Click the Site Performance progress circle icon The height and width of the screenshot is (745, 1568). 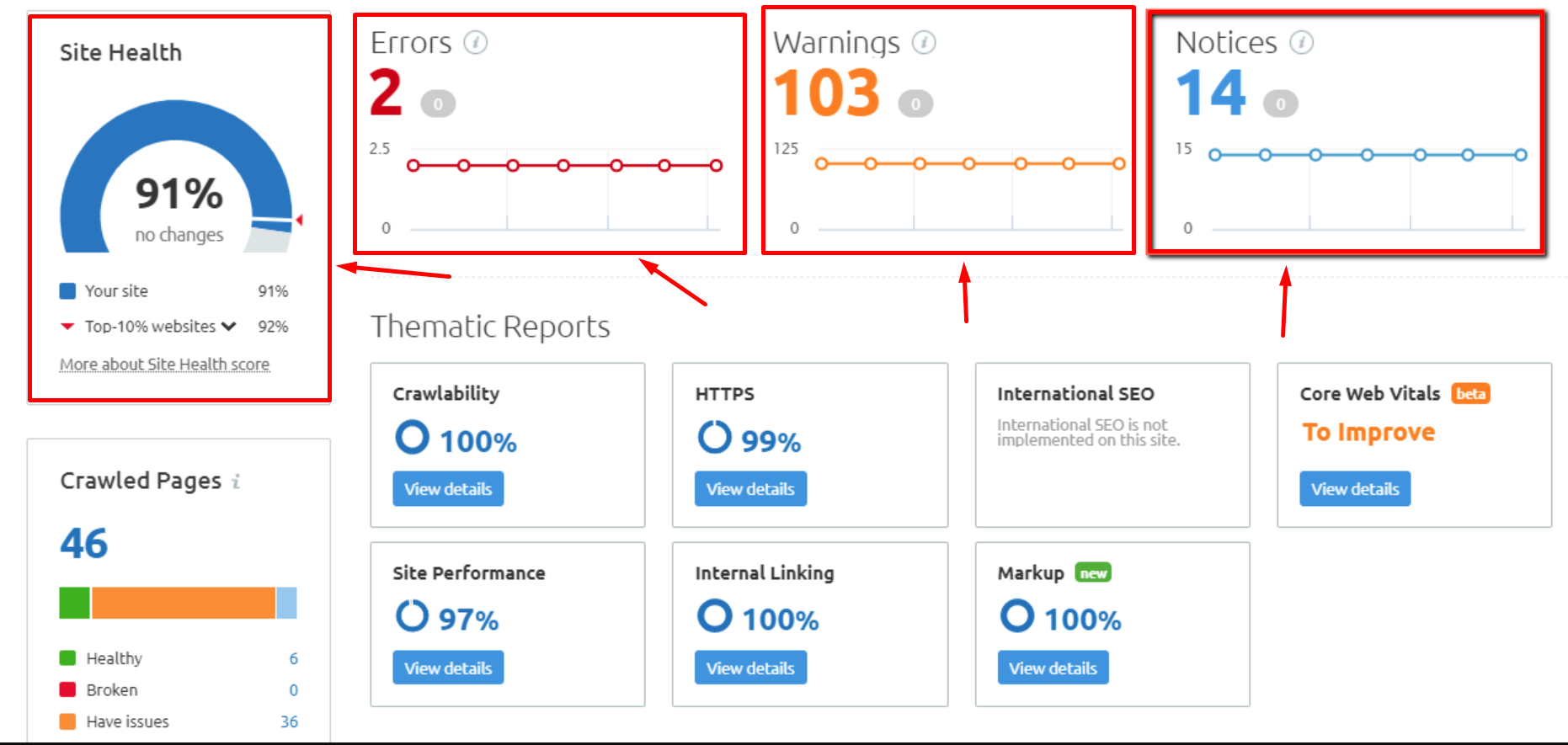point(413,615)
